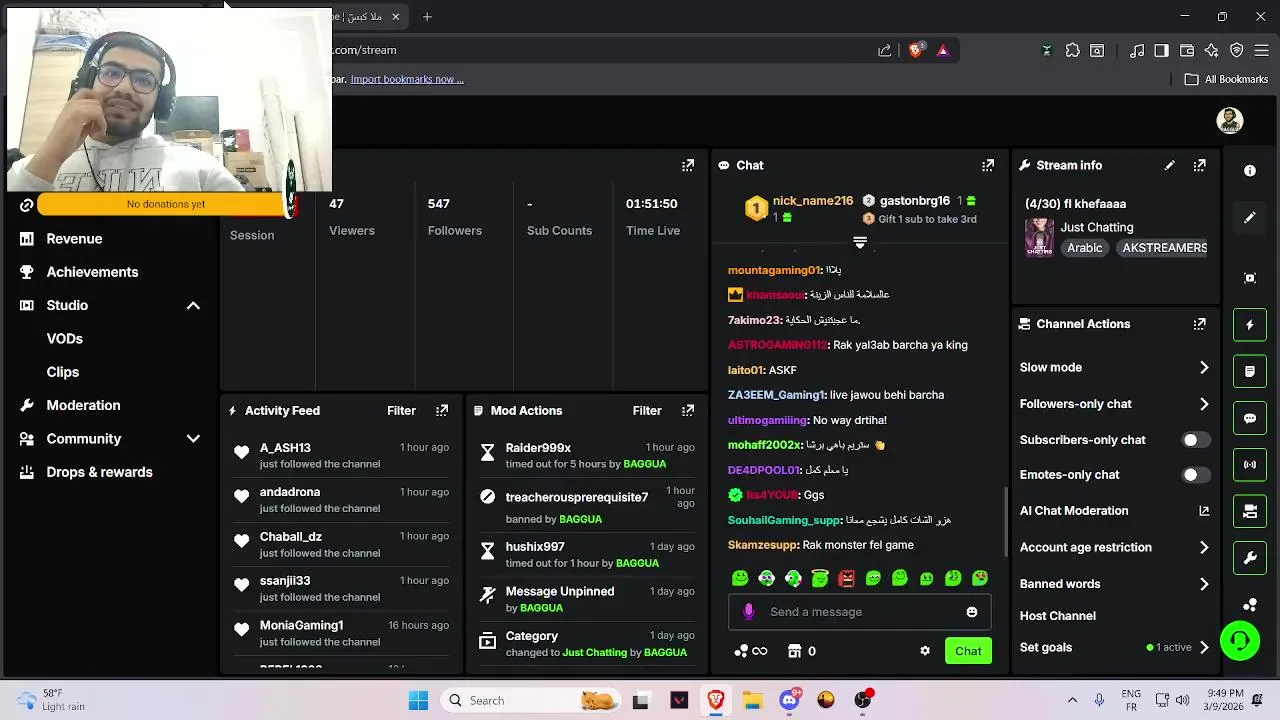1280x720 pixels.
Task: Toggle Subscribers-only chat switch
Action: 1195,440
